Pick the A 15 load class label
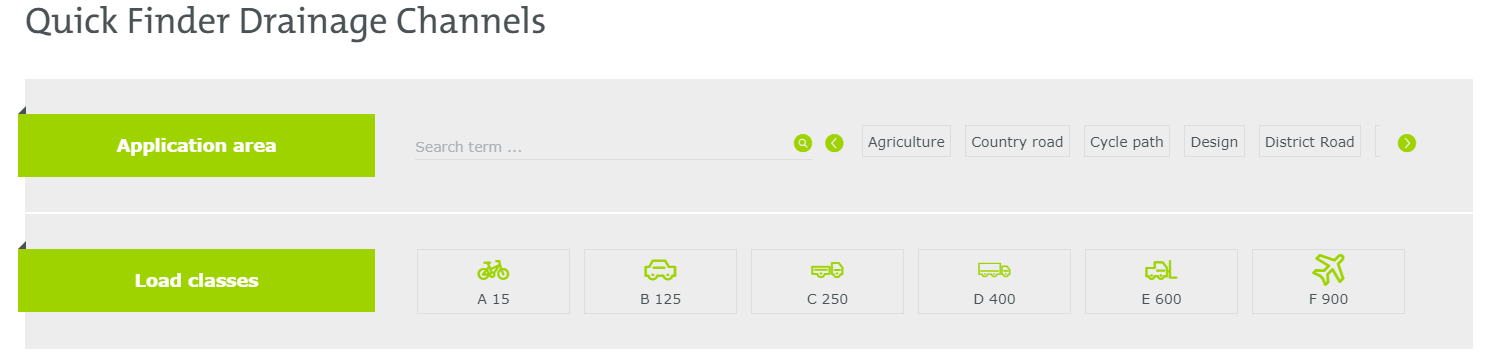Image resolution: width=1504 pixels, height=363 pixels. pos(493,299)
